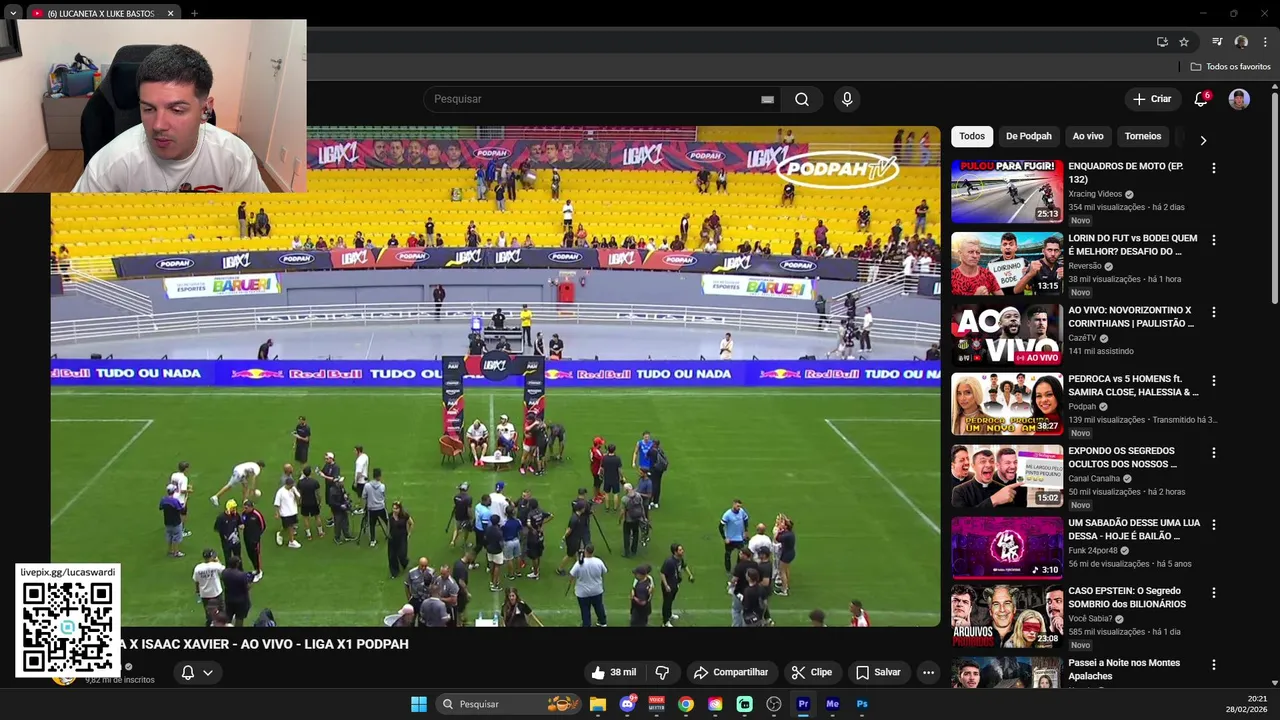Open more actions ellipsis below video
1280x720 pixels.
click(928, 672)
